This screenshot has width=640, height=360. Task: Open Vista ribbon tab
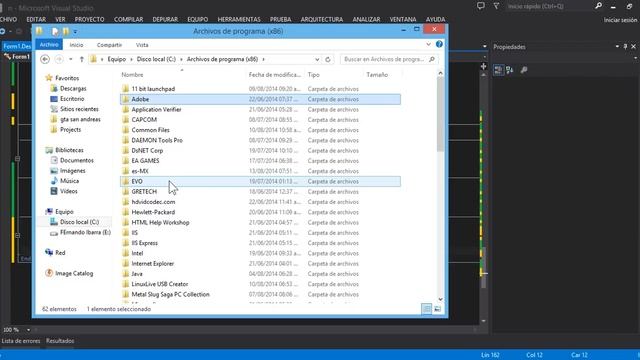pyautogui.click(x=142, y=45)
